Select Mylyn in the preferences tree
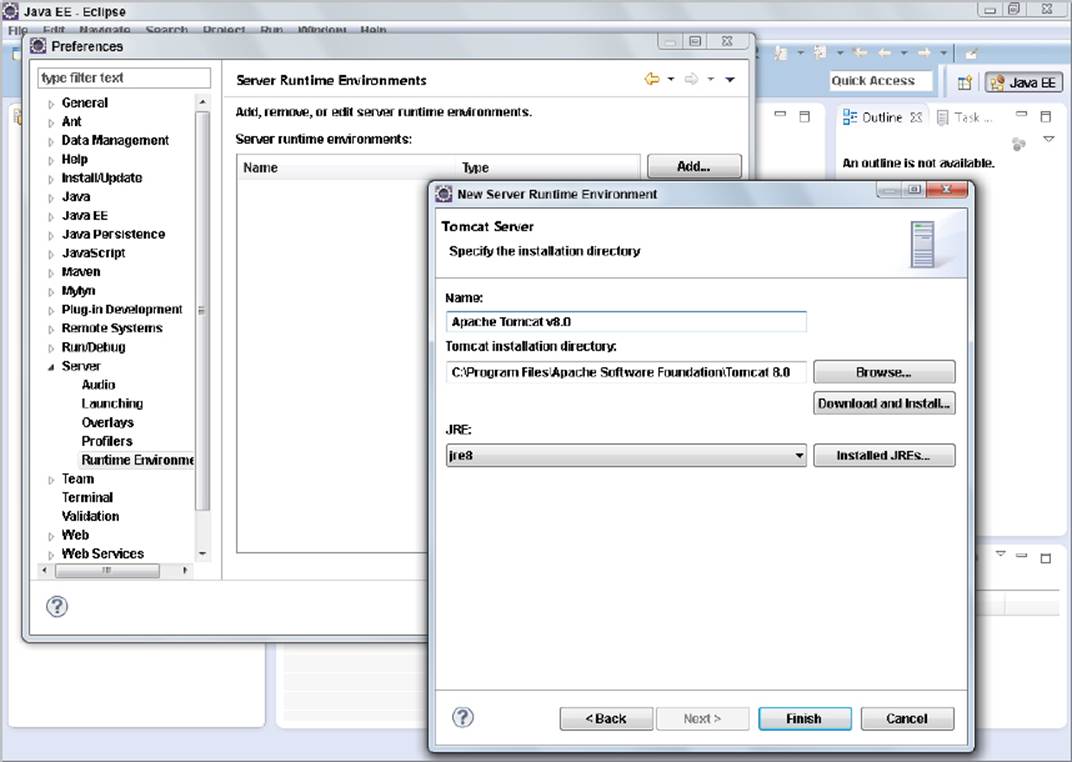Viewport: 1072px width, 762px height. (x=79, y=290)
